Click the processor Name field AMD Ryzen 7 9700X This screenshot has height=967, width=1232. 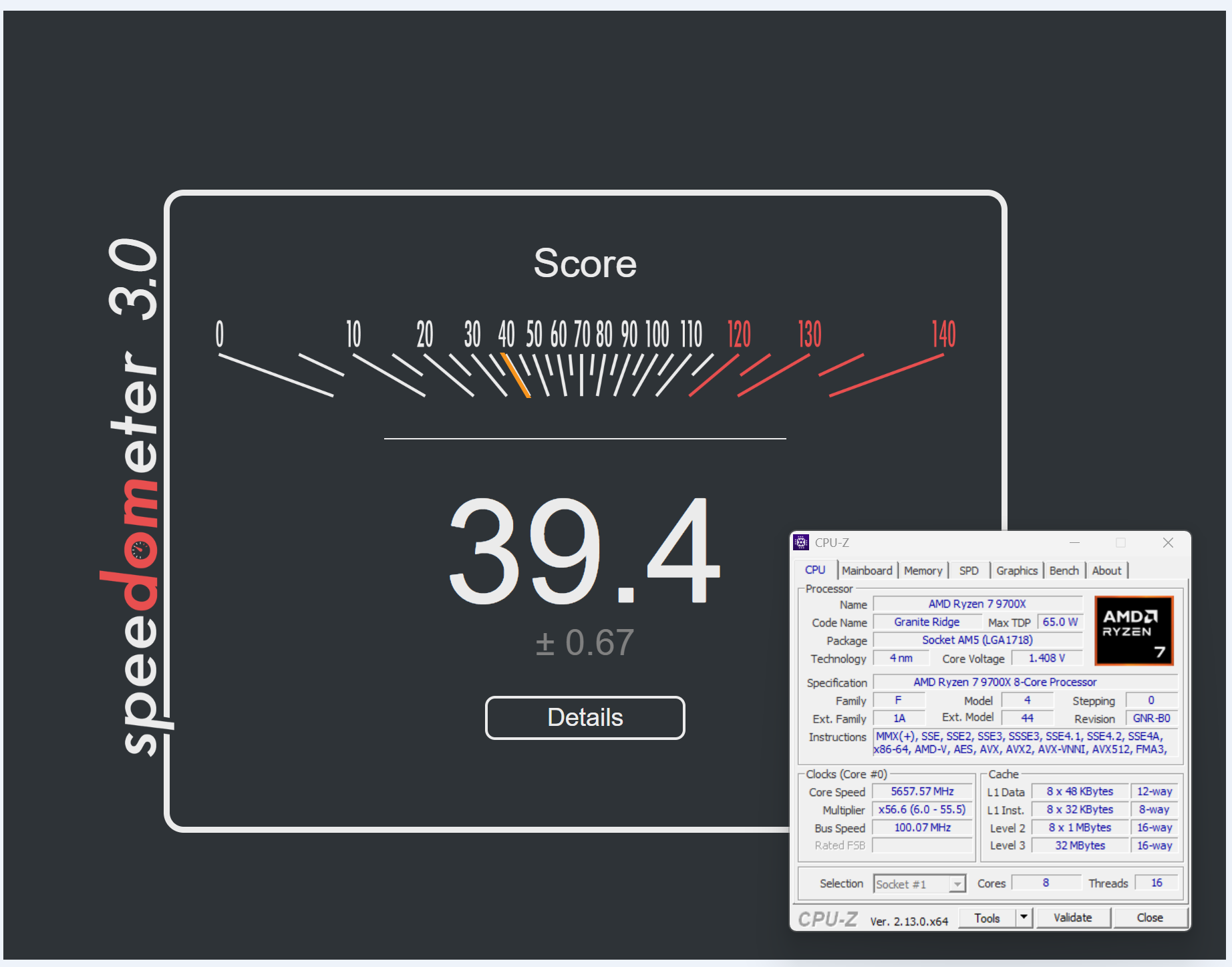click(977, 604)
